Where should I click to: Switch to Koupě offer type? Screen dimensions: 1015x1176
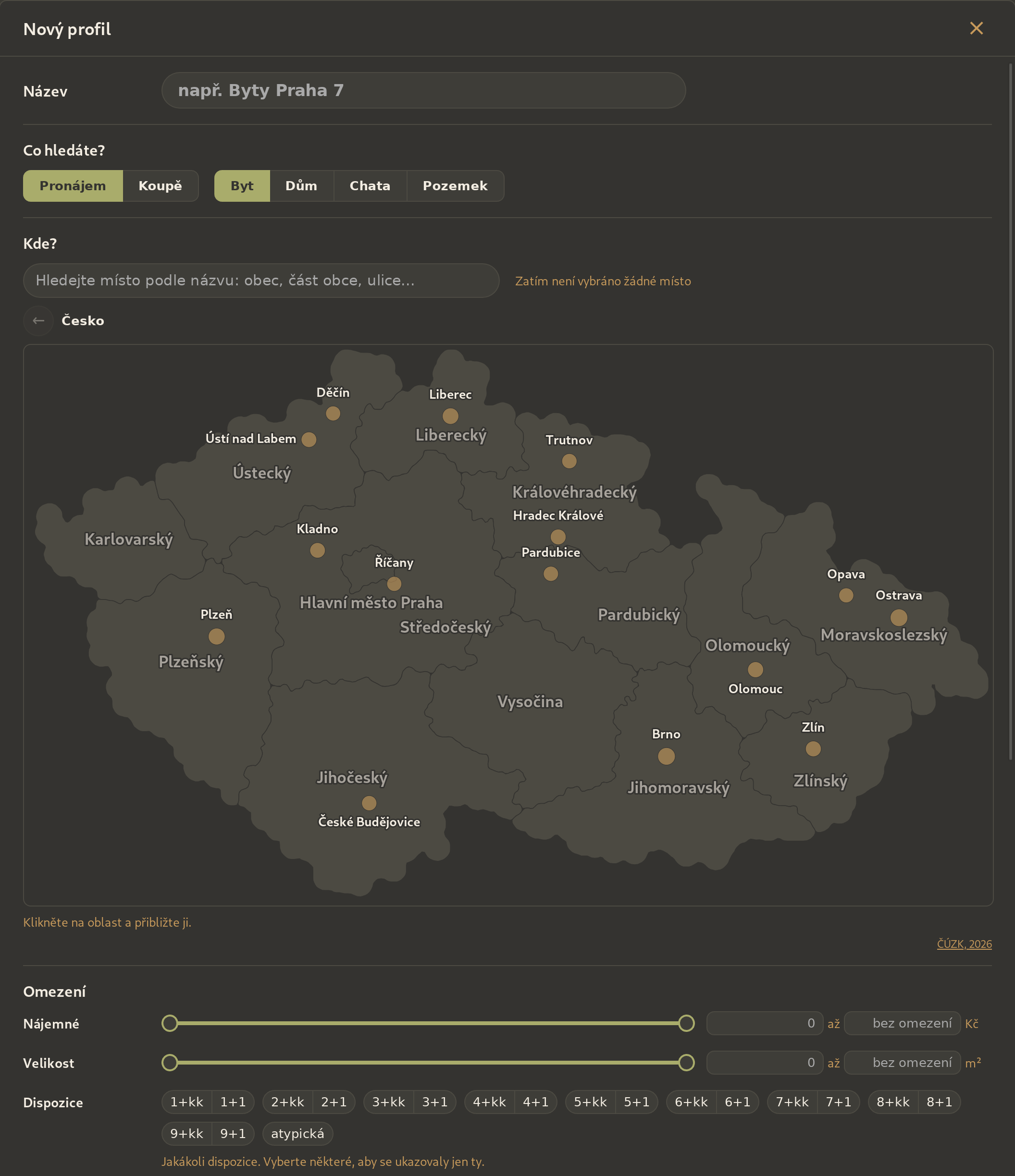tap(160, 185)
